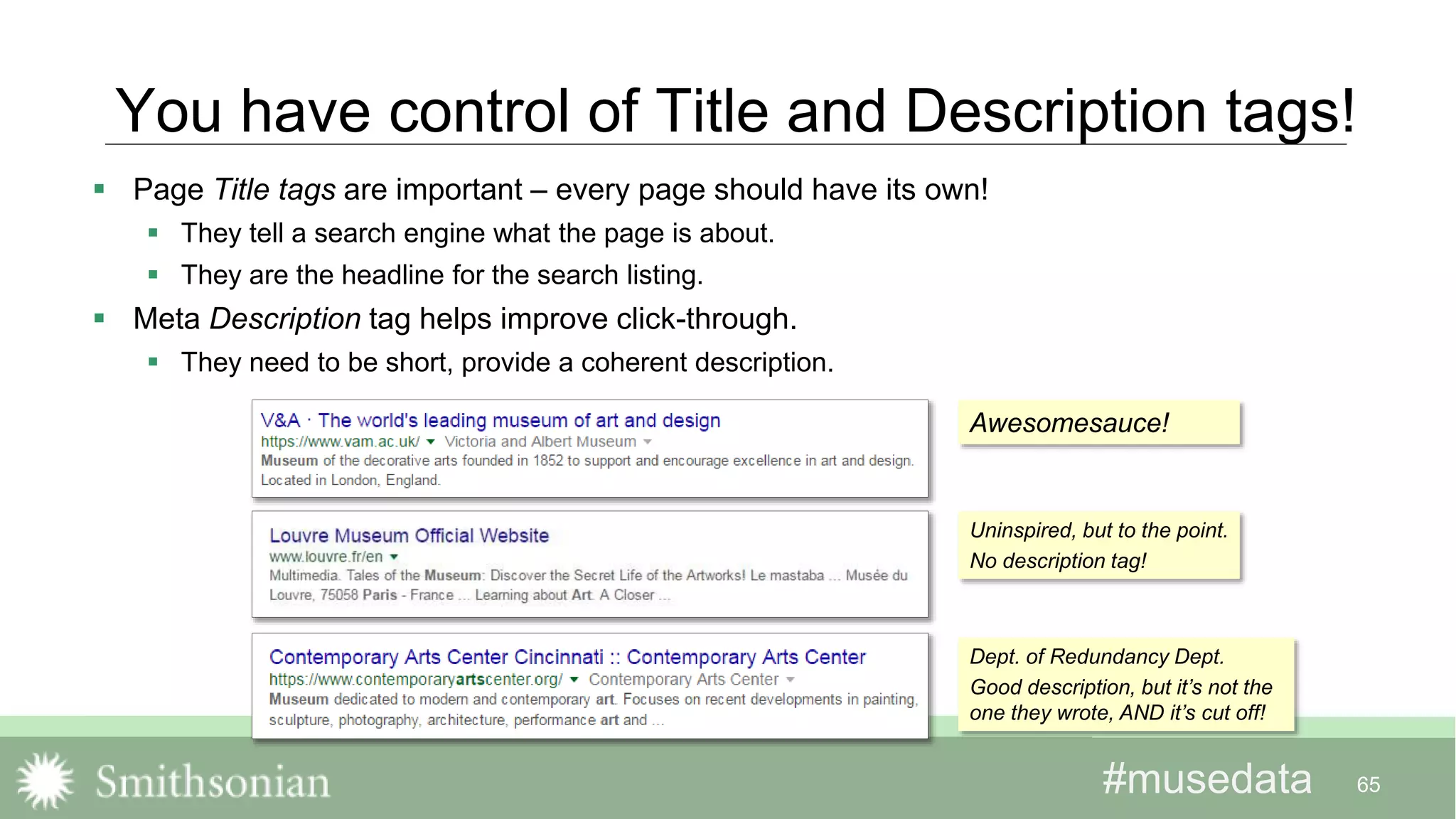Click the contemporaryartscenter.org URL

416,680
